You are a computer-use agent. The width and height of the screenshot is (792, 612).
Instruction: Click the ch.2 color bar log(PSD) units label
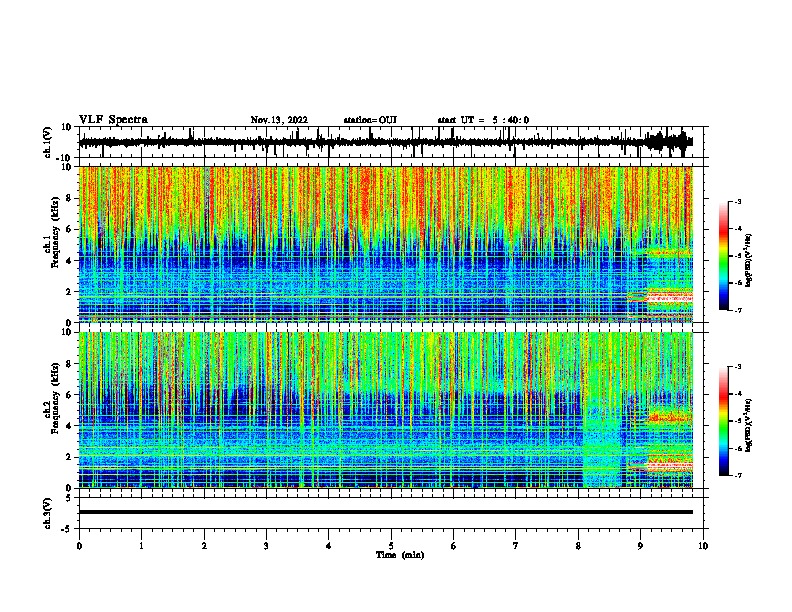pos(748,425)
